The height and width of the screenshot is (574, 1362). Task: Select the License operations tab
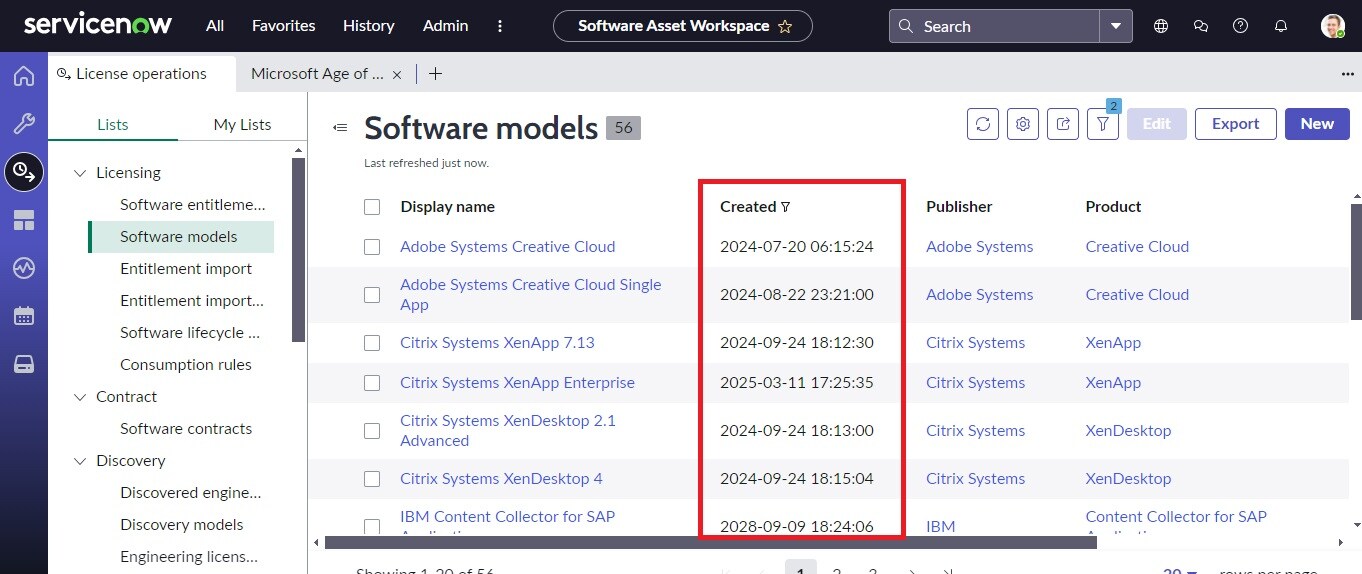coord(142,74)
